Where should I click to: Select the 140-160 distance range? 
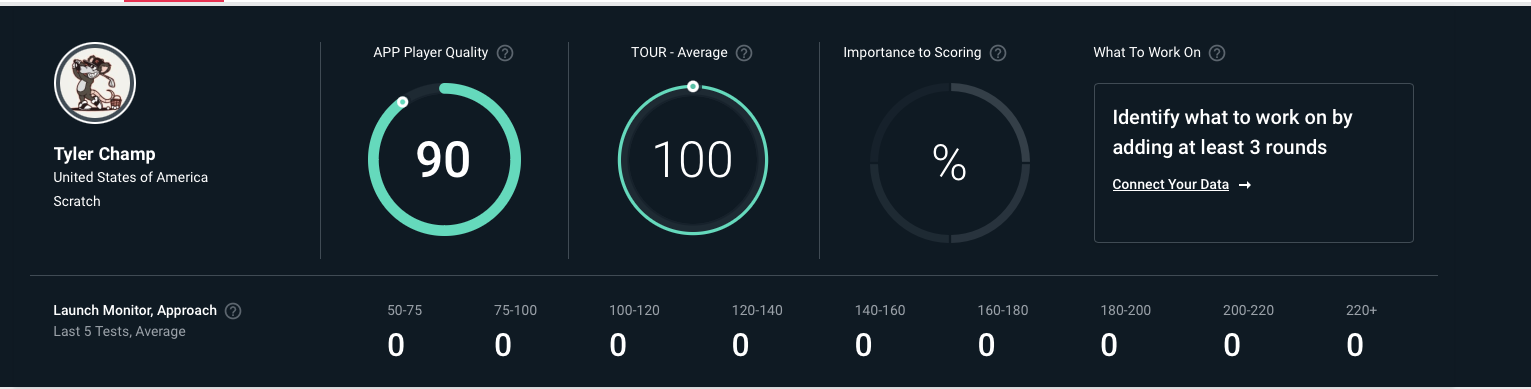(880, 311)
